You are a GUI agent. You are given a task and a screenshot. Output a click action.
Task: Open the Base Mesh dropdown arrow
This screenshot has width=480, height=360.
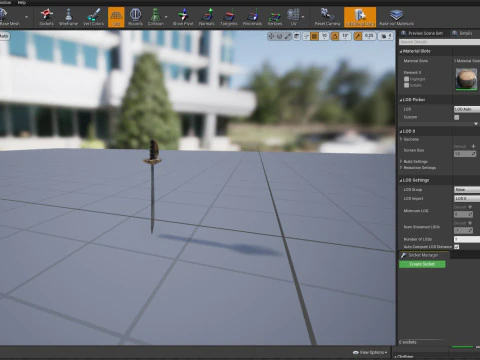(x=26, y=17)
